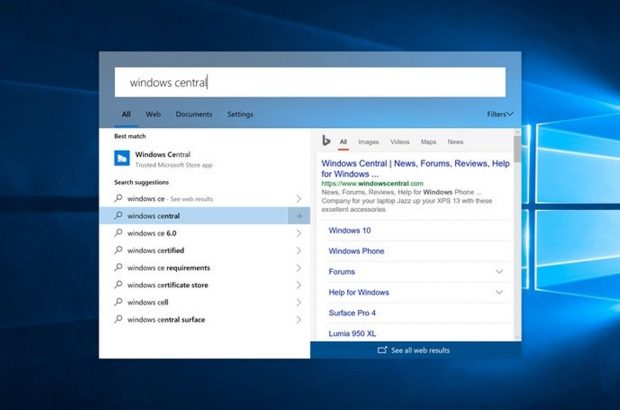Open the Help for Windows sublink
The height and width of the screenshot is (410, 620).
pyautogui.click(x=359, y=292)
